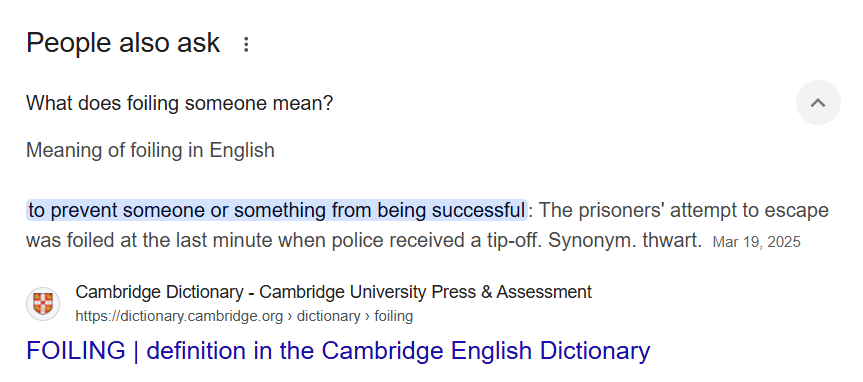
Task: Click the word "FOILING" in the blue title
Action: pos(76,351)
